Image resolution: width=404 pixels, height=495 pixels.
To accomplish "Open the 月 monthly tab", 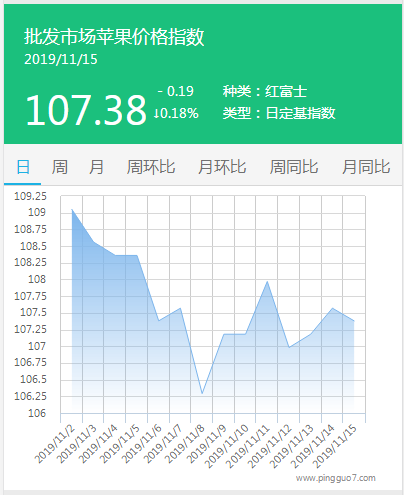I will 96,167.
